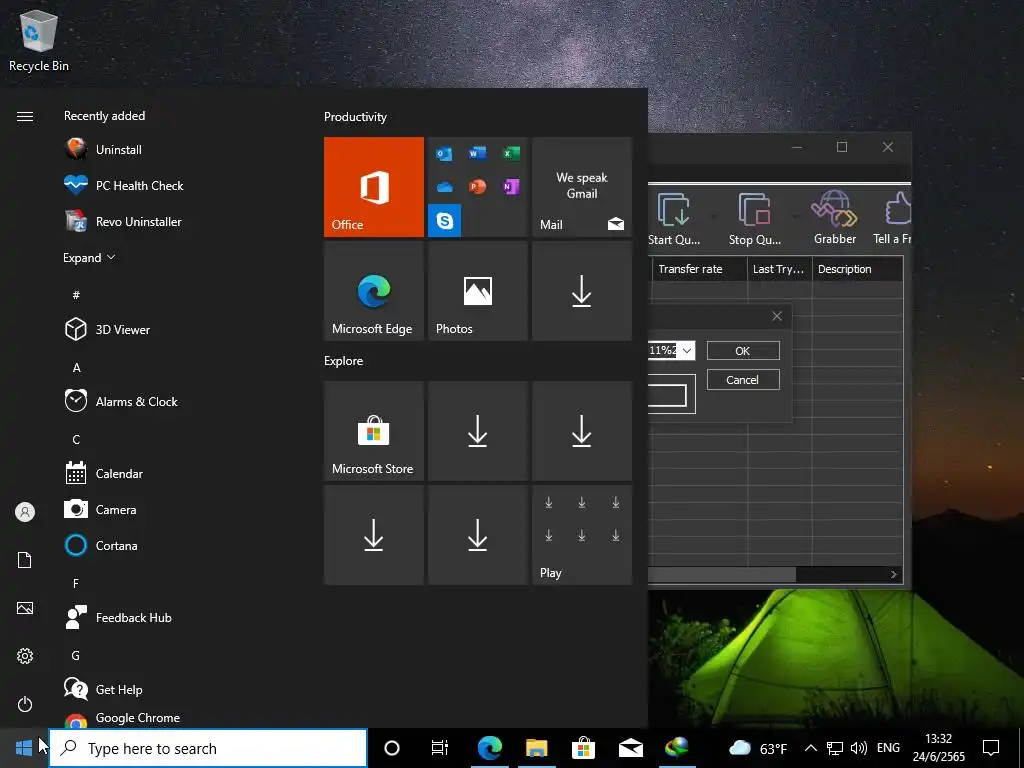Screen dimensions: 1024x768
Task: Open the Play folder tile
Action: click(x=582, y=535)
